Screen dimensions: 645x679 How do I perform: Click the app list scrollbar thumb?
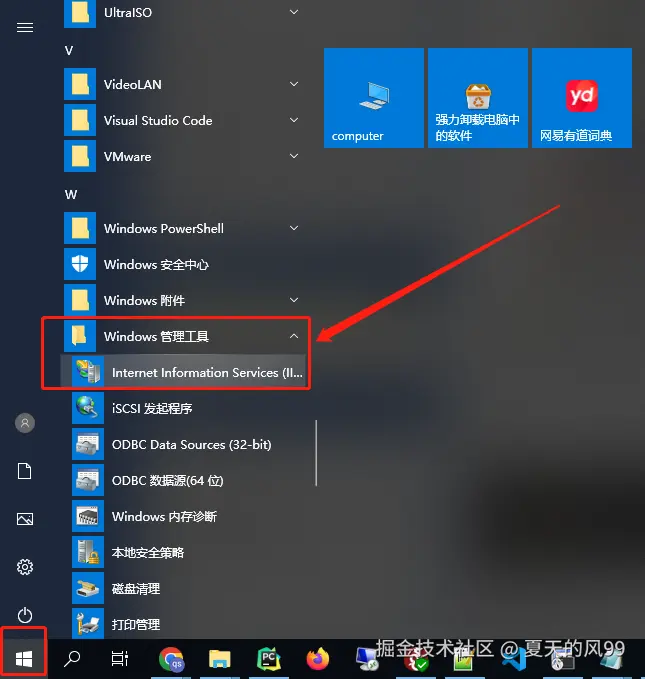(x=316, y=453)
